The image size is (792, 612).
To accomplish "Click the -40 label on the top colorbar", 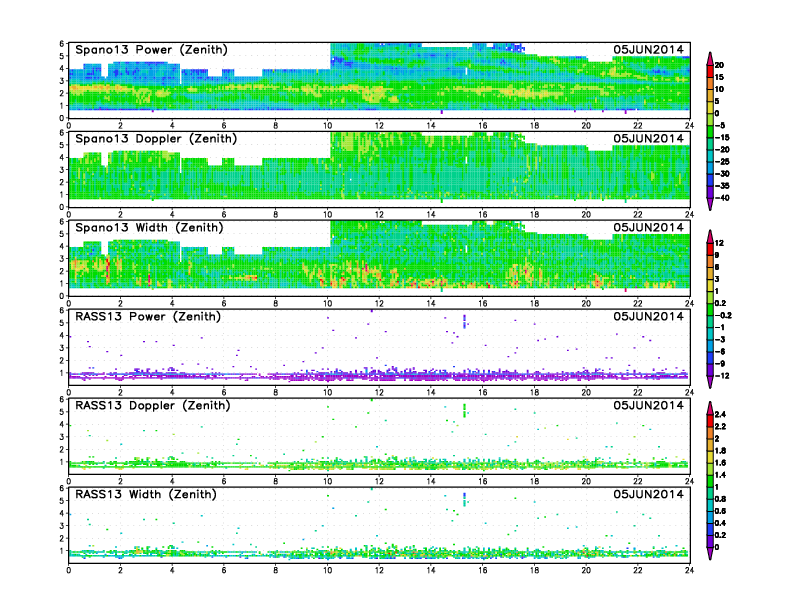I will 722,198.
